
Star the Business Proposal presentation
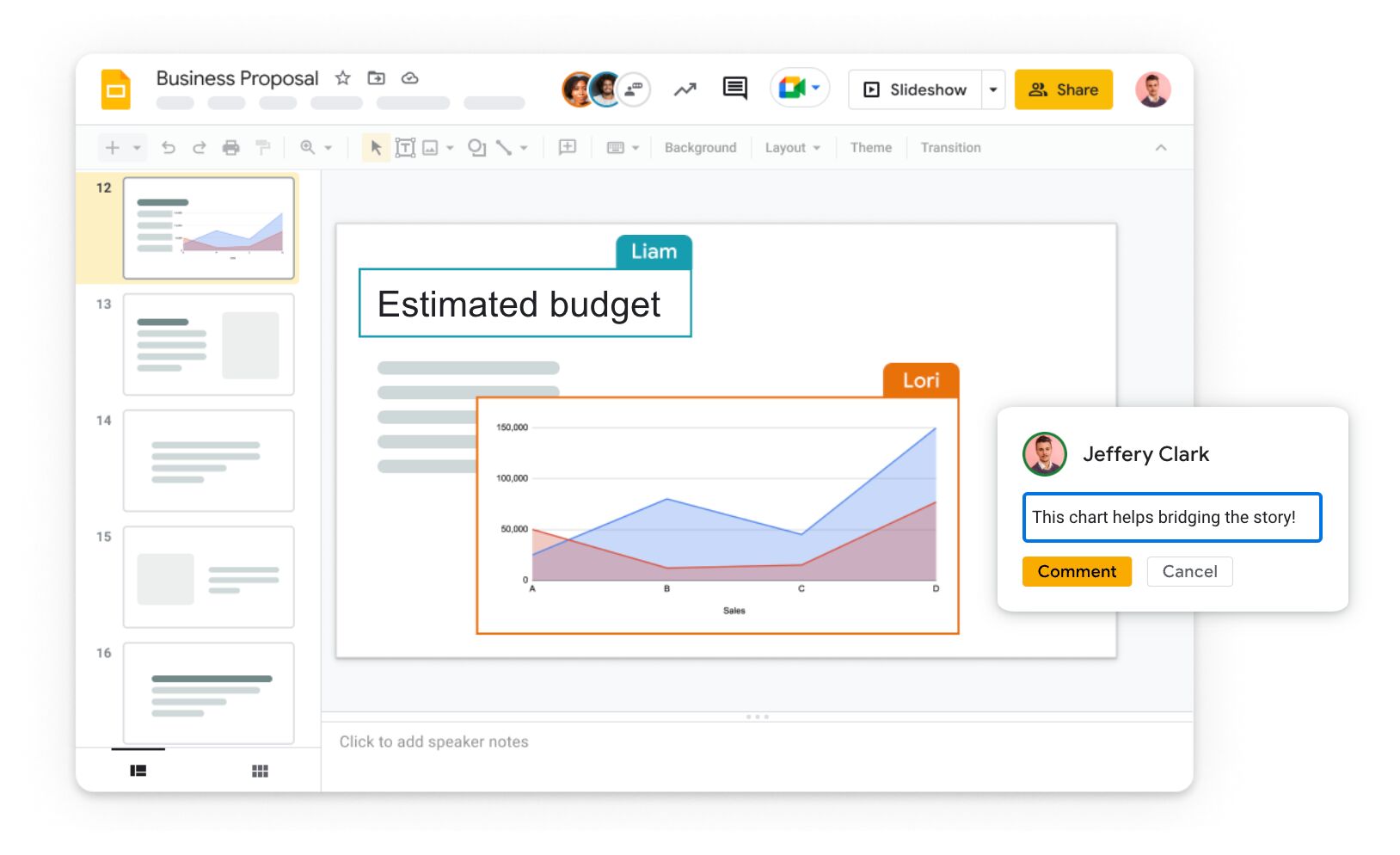342,77
